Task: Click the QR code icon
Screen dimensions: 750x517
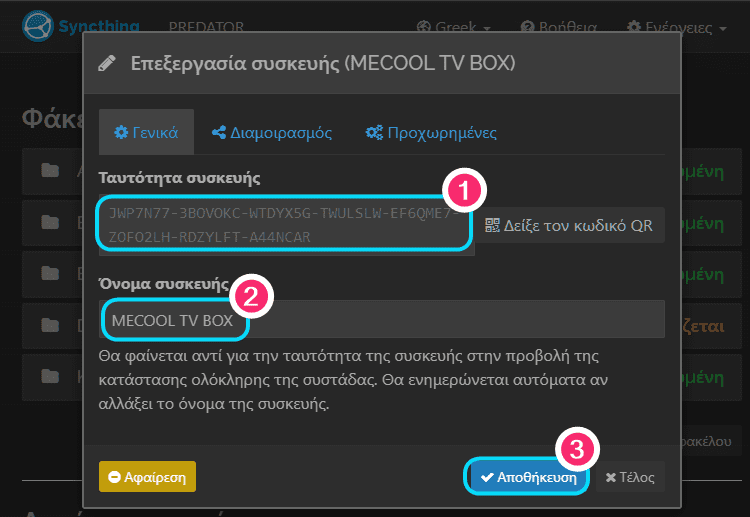Action: [x=492, y=225]
